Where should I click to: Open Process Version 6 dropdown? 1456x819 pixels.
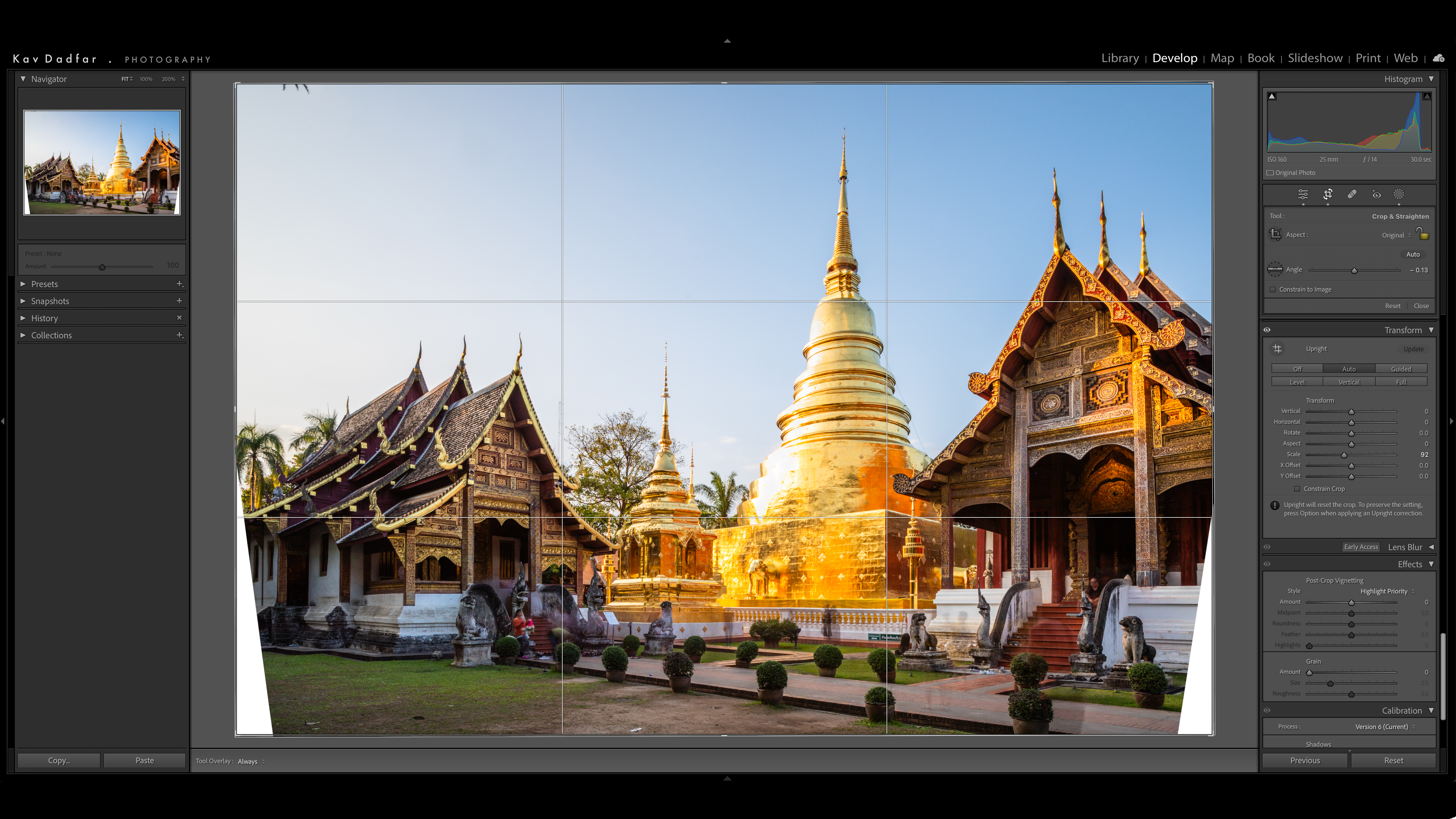[1385, 727]
